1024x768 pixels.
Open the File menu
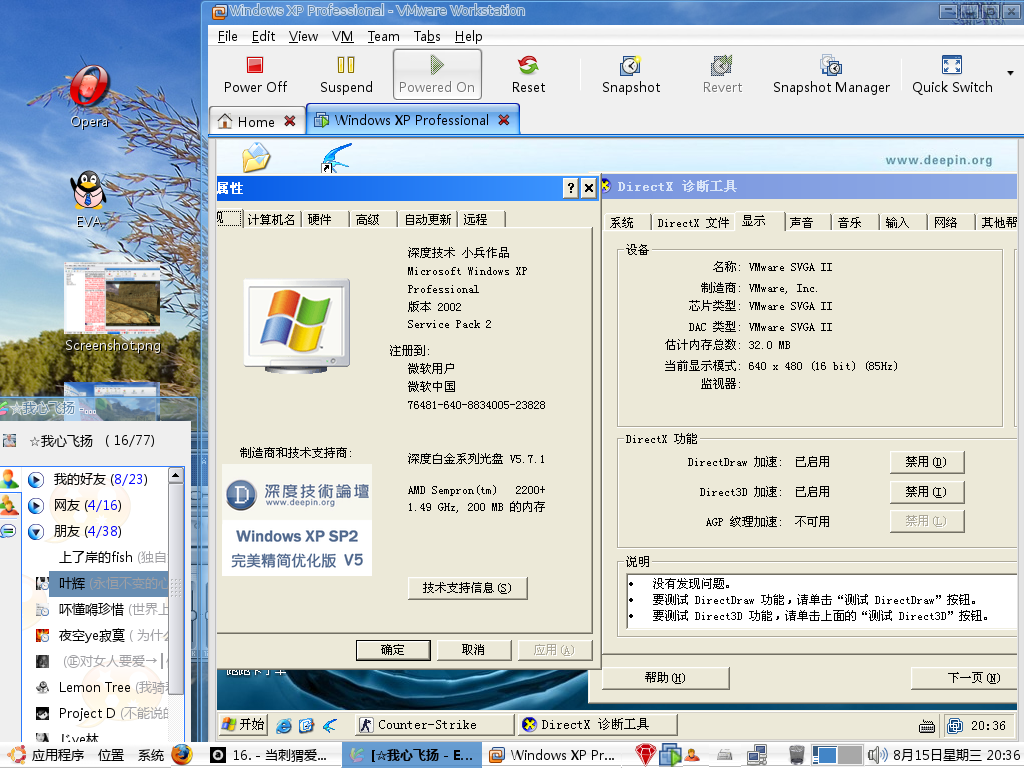tap(227, 36)
